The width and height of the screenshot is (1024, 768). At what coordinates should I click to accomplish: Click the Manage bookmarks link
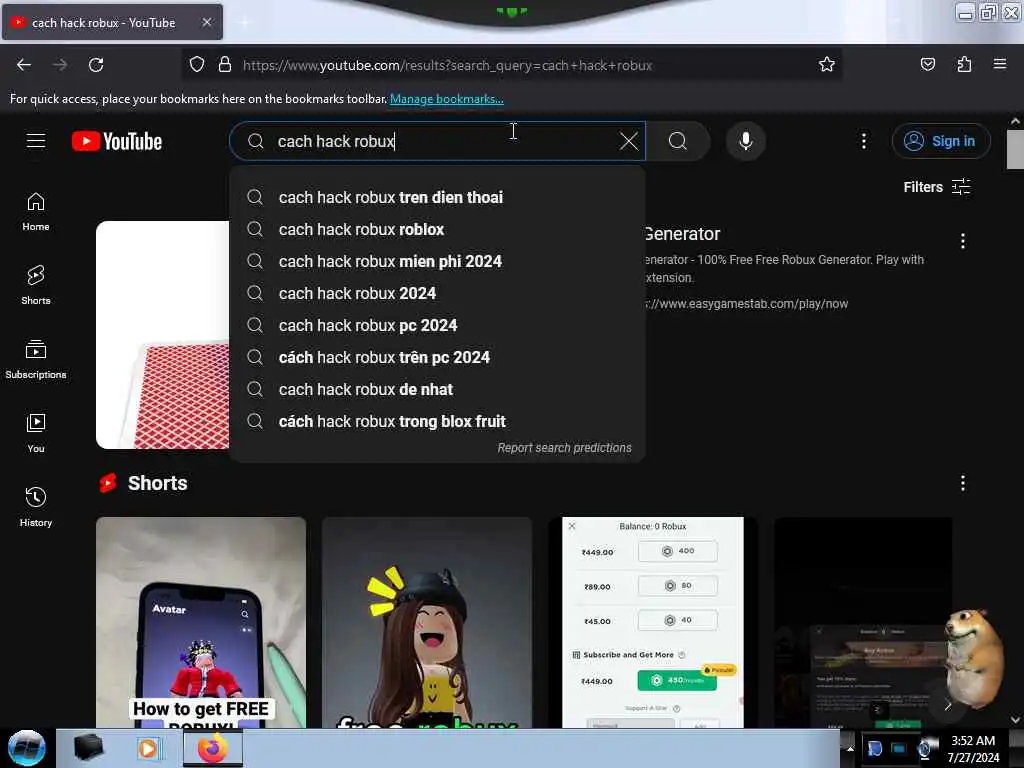[447, 99]
